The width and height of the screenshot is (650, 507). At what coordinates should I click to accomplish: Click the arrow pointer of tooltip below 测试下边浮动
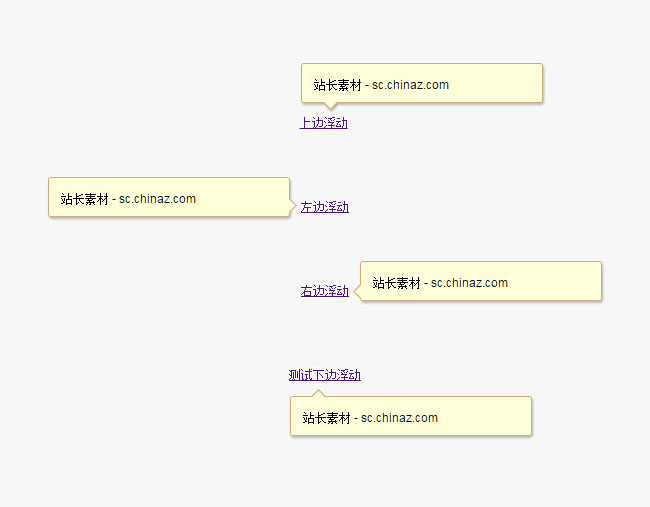click(x=317, y=393)
